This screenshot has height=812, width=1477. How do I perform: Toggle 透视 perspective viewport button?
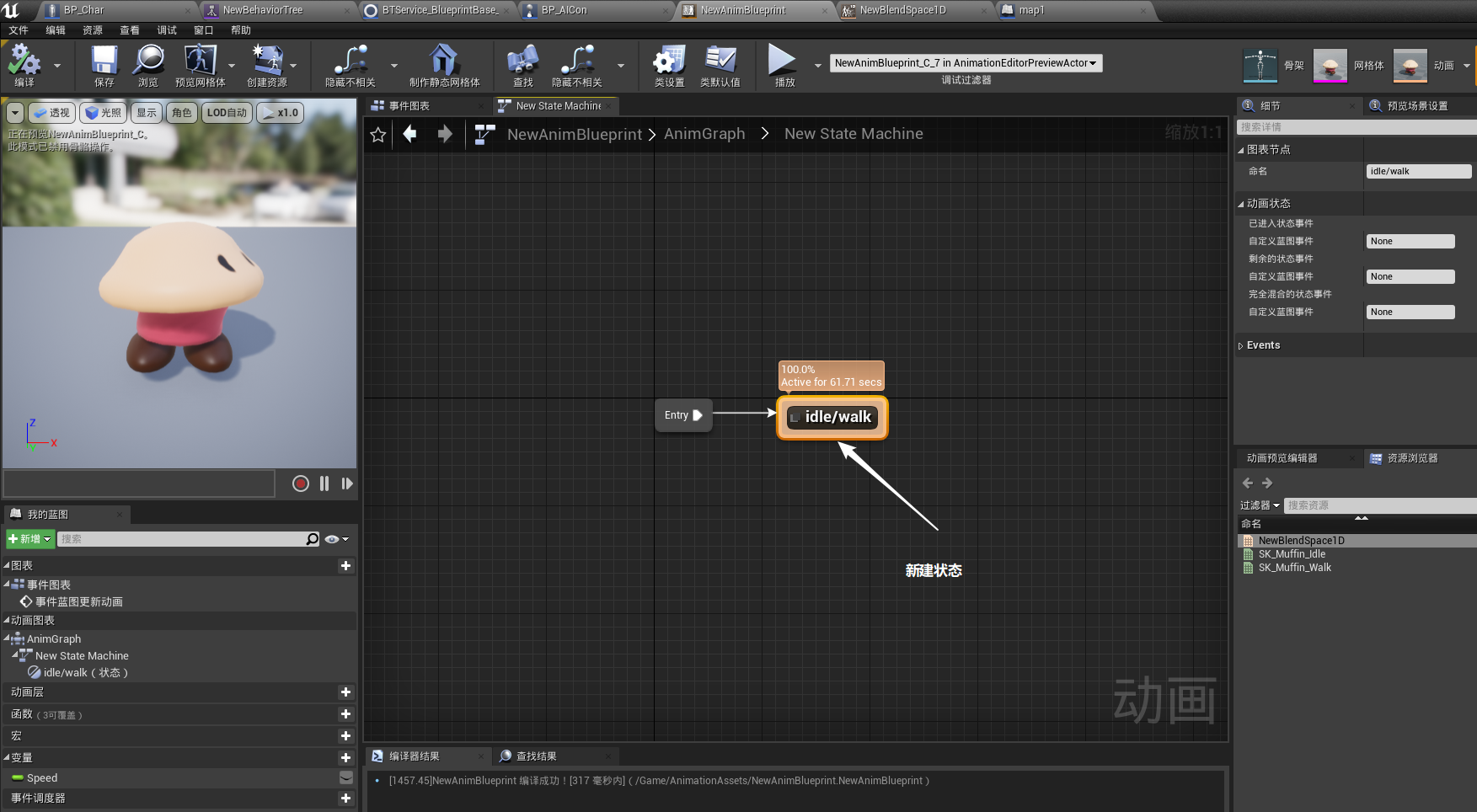(52, 113)
